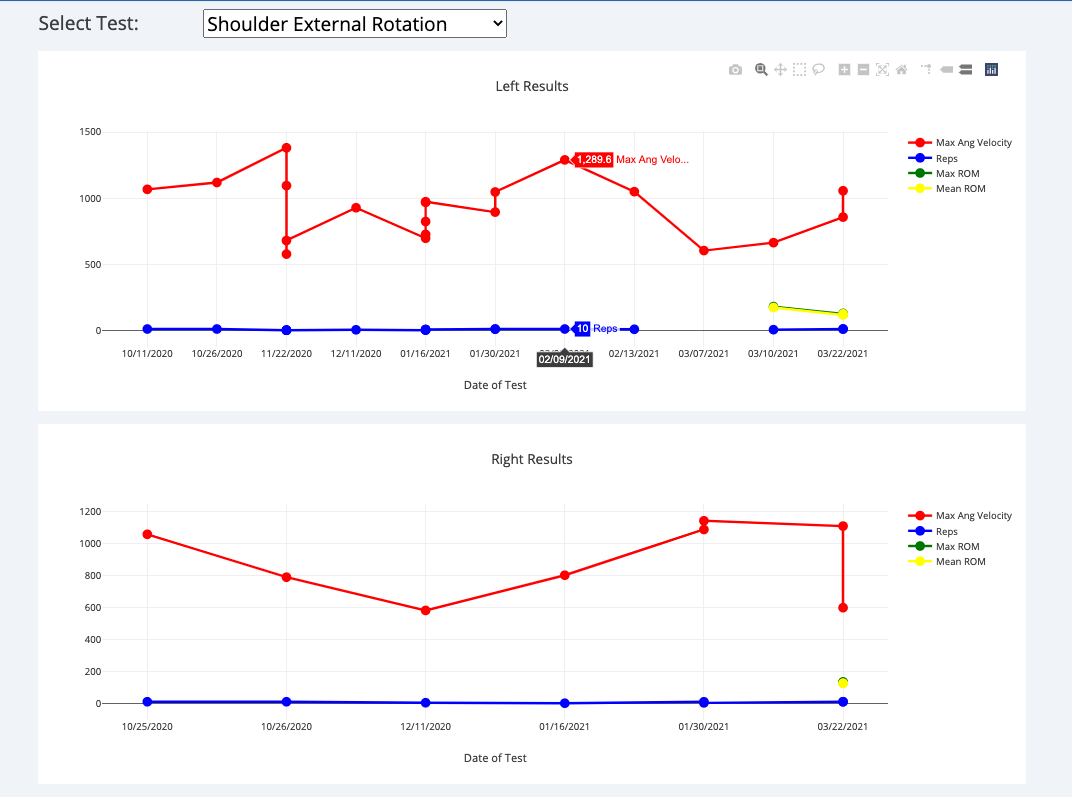1072x797 pixels.
Task: Click the Autoscale icon in chart toolbar
Action: tap(882, 70)
